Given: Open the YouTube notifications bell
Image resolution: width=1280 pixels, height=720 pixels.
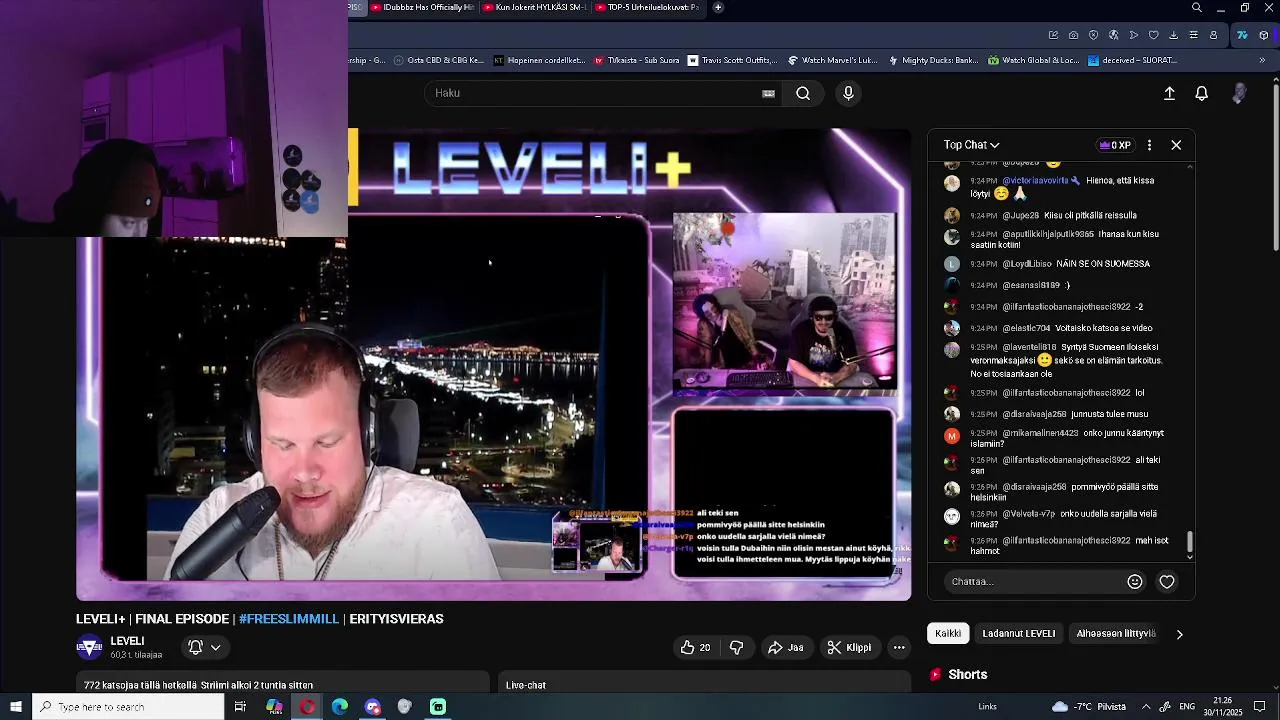Looking at the screenshot, I should 1202,93.
